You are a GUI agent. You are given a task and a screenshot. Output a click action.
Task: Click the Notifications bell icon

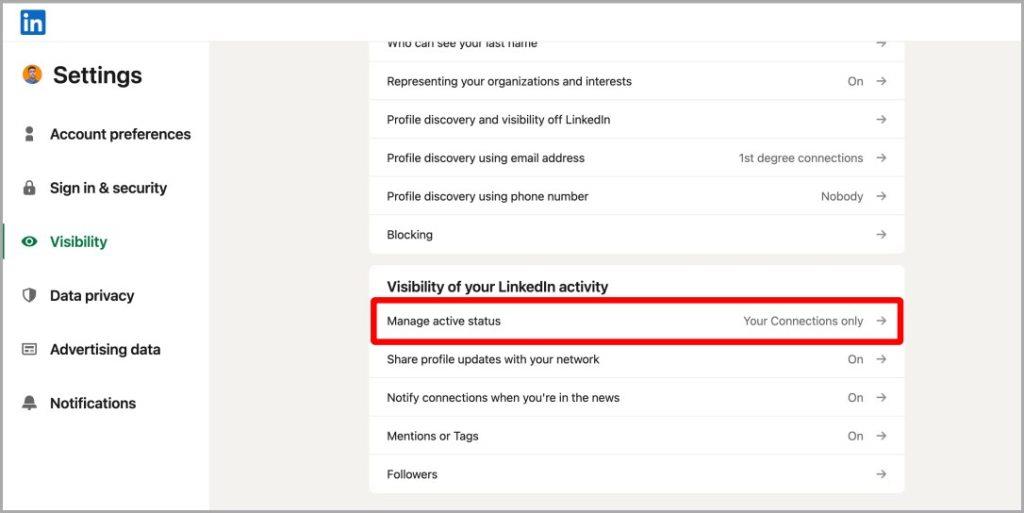click(x=29, y=403)
